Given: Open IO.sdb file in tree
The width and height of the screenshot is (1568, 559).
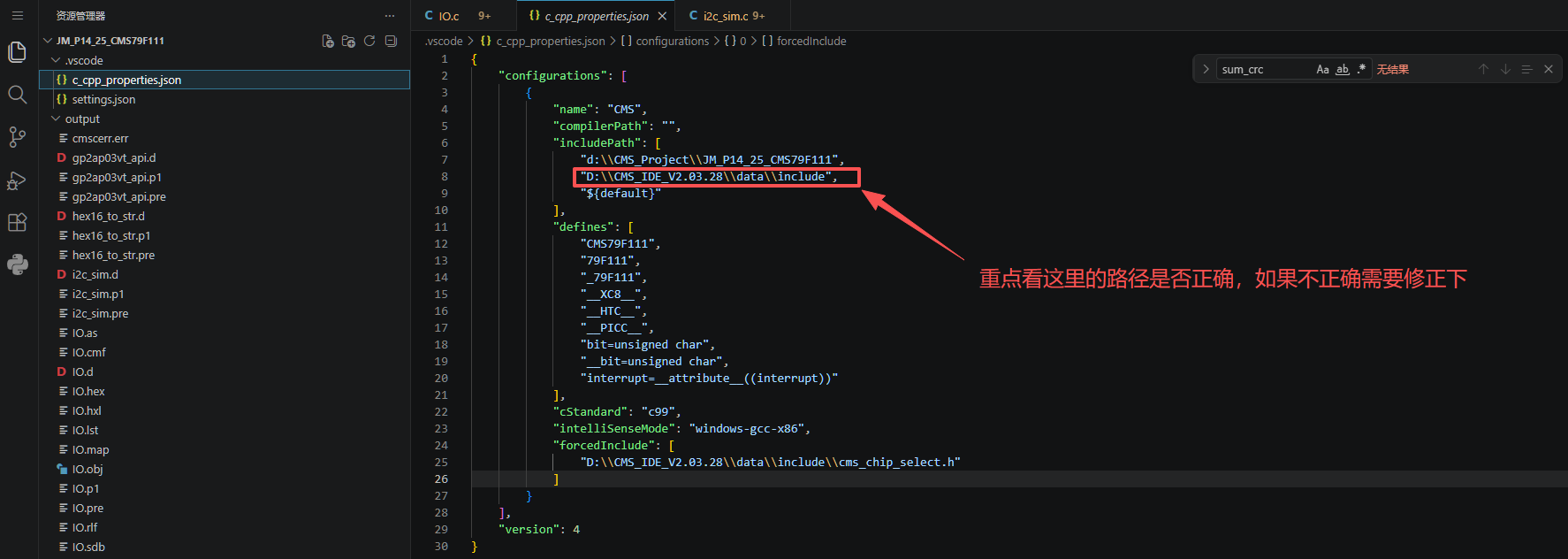Looking at the screenshot, I should (x=225, y=547).
